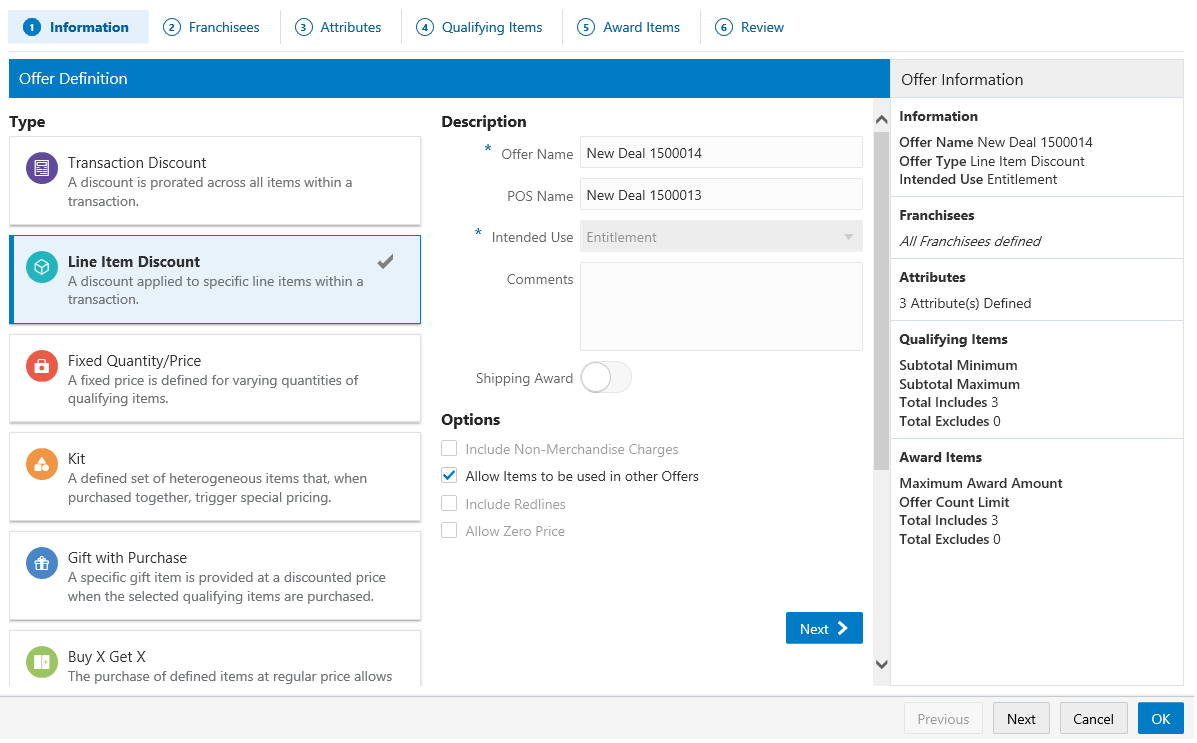This screenshot has width=1197, height=743.
Task: Uncheck Allow Items to be used in other Offers
Action: pos(450,476)
